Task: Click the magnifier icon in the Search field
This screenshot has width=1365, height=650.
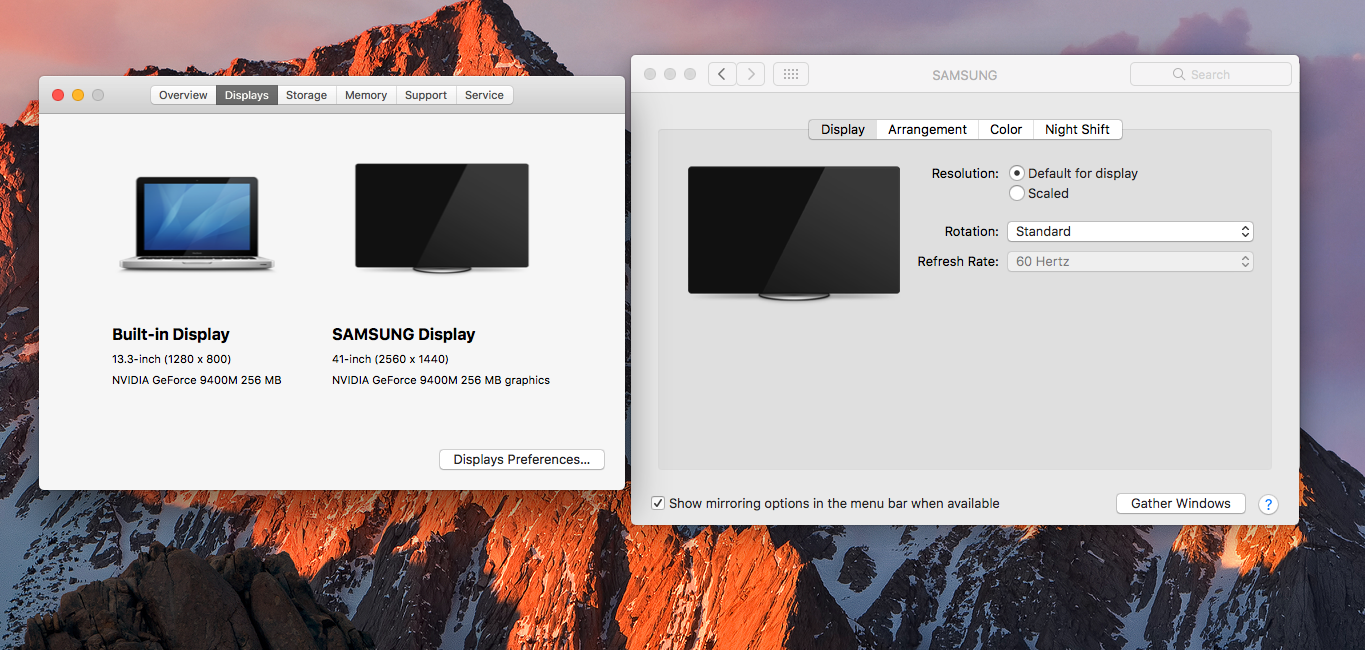Action: coord(1179,74)
